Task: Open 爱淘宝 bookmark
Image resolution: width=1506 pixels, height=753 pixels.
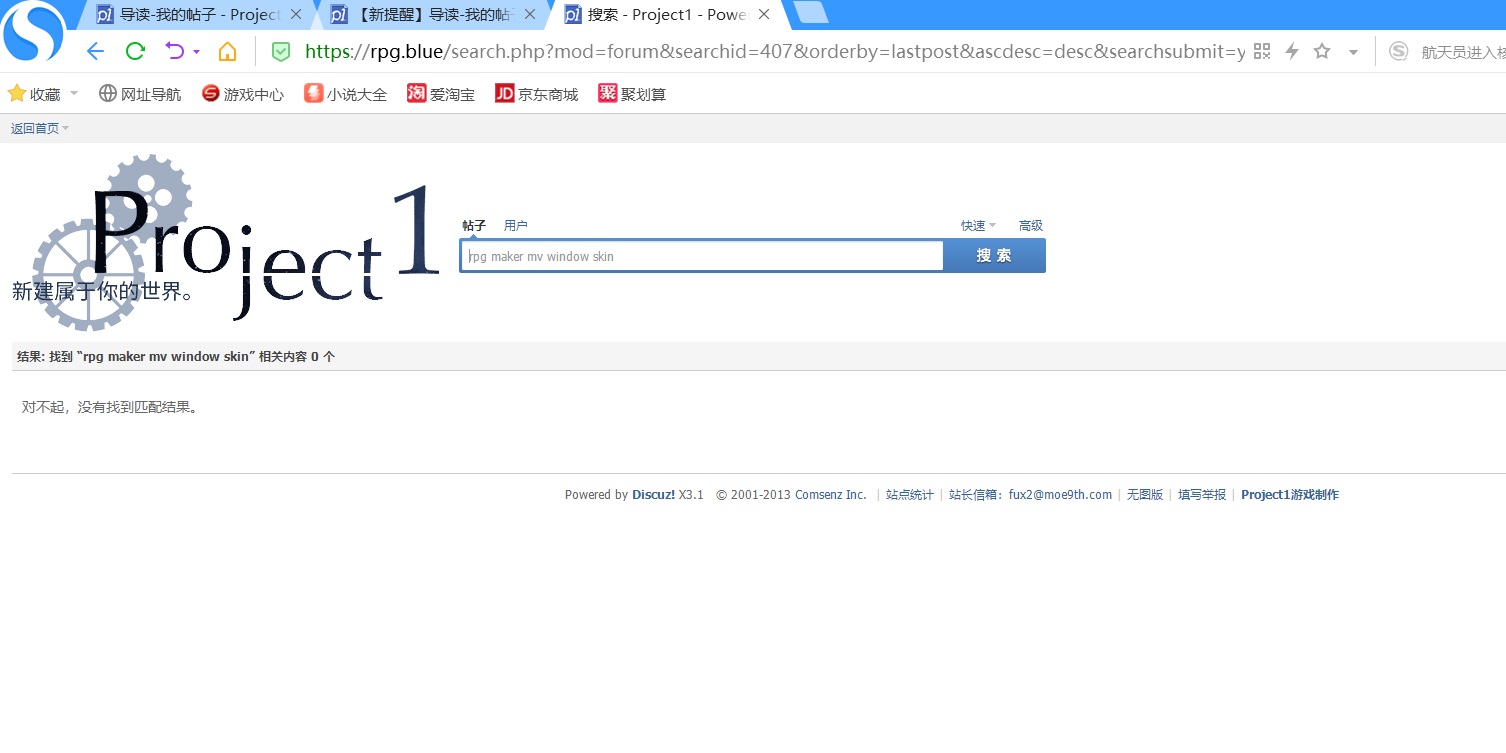Action: point(441,94)
